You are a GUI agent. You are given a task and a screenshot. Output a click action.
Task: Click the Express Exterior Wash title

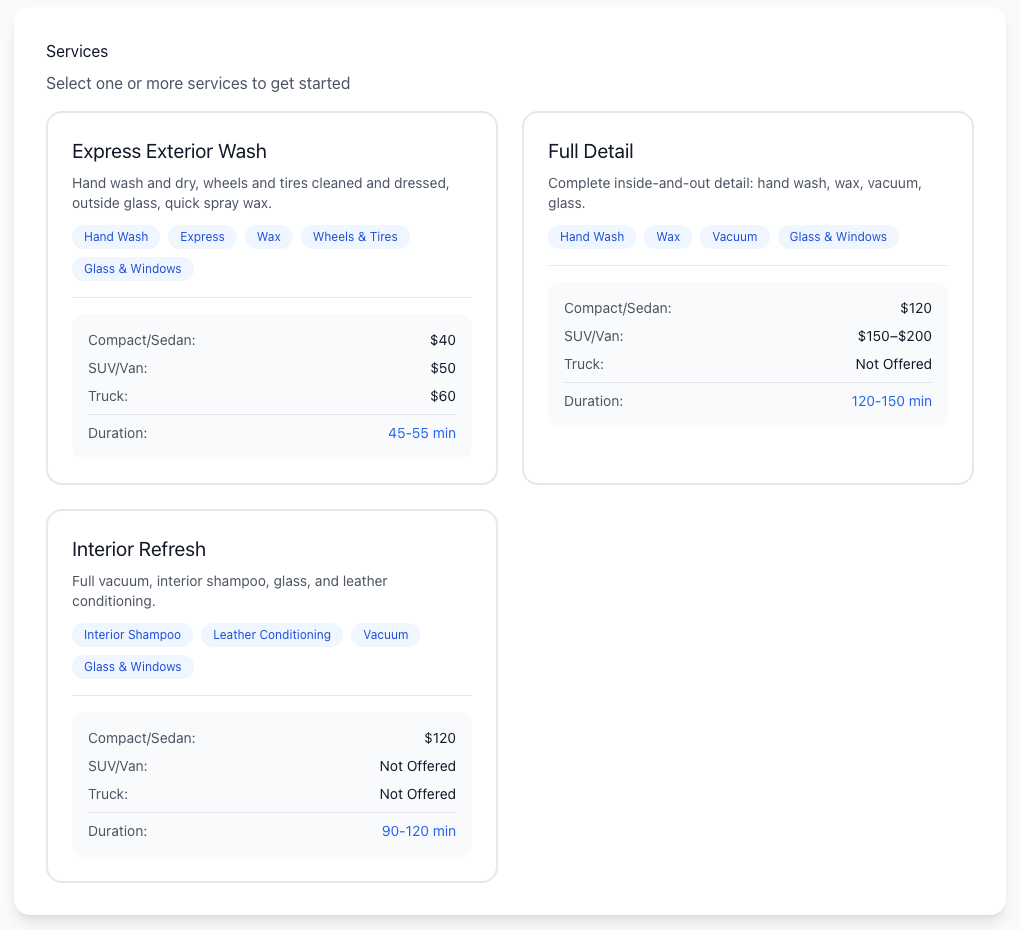(169, 152)
